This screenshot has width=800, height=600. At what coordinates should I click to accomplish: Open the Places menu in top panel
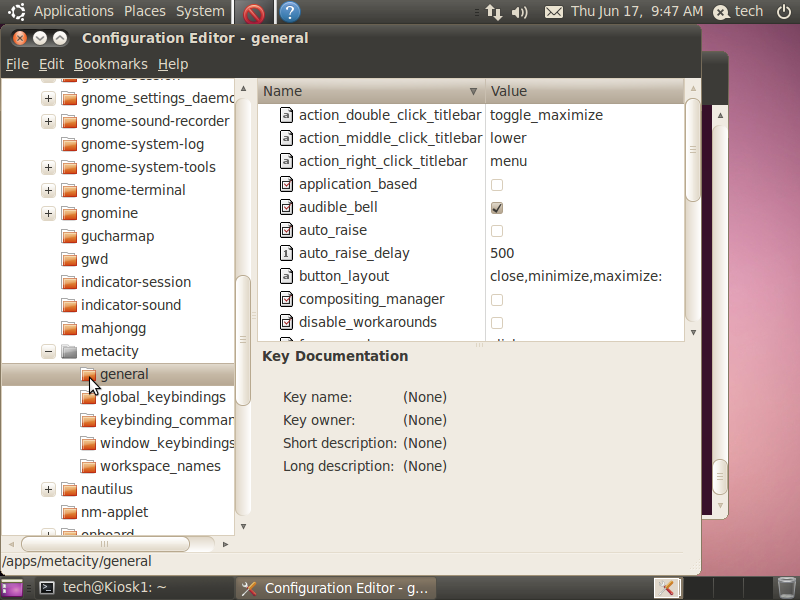click(x=145, y=11)
